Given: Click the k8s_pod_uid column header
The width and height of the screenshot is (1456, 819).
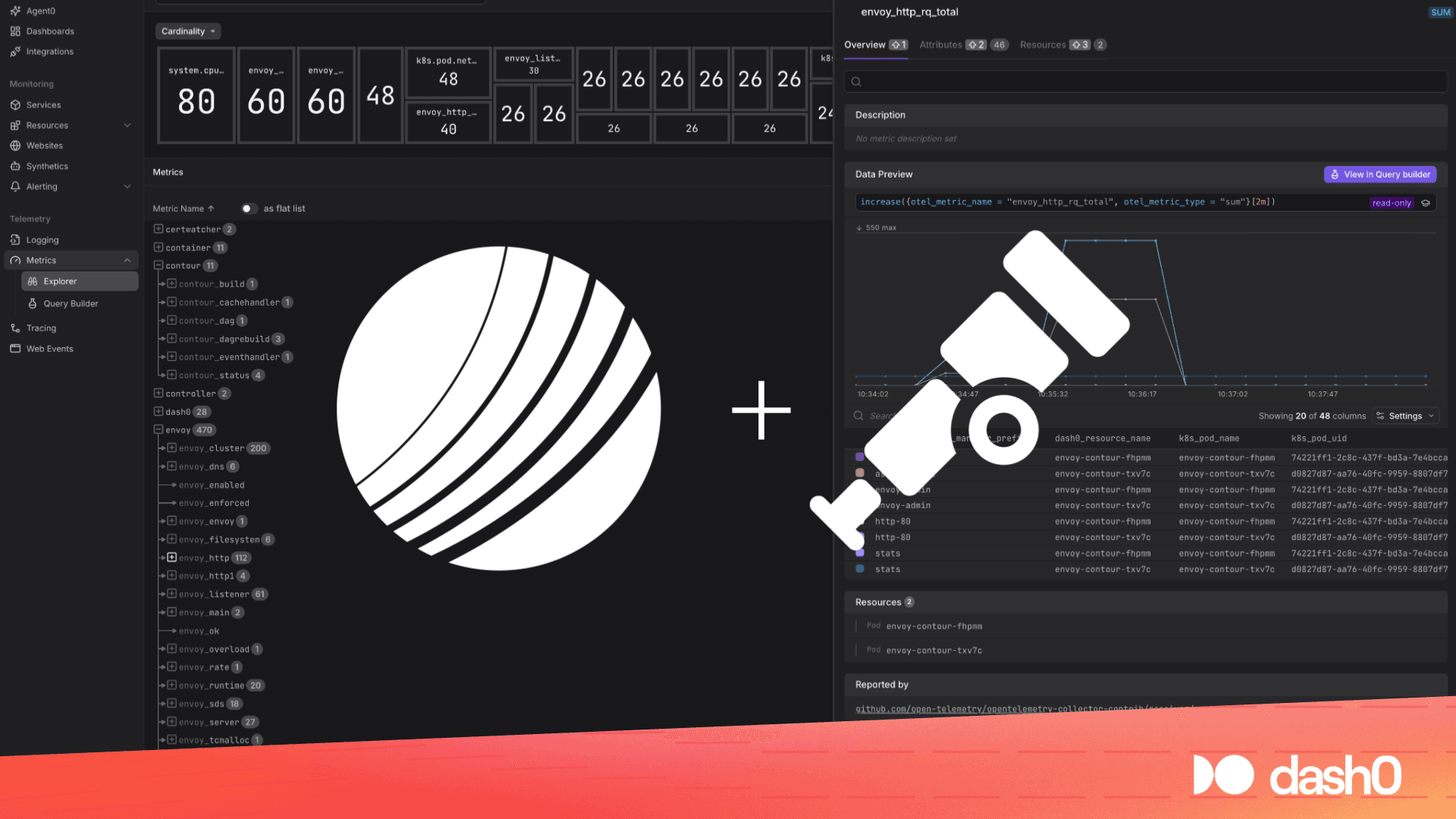Looking at the screenshot, I should pyautogui.click(x=1319, y=438).
